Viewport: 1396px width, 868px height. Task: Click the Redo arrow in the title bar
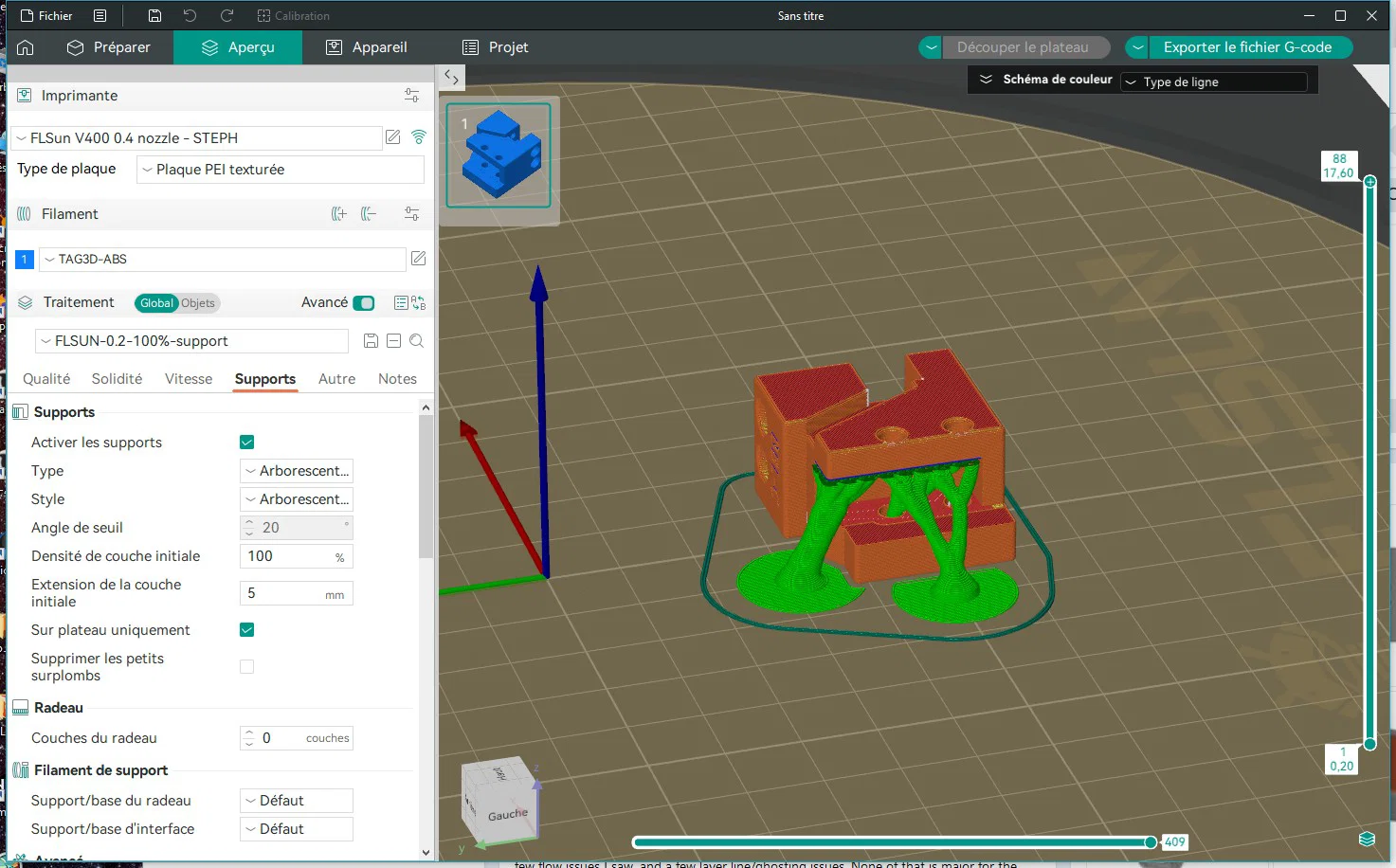(x=227, y=16)
